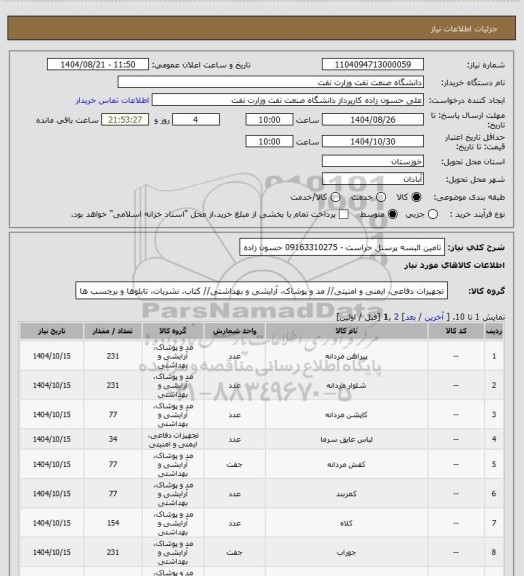
Task: Select the پیراهن مردانه item name
Action: 346,356
